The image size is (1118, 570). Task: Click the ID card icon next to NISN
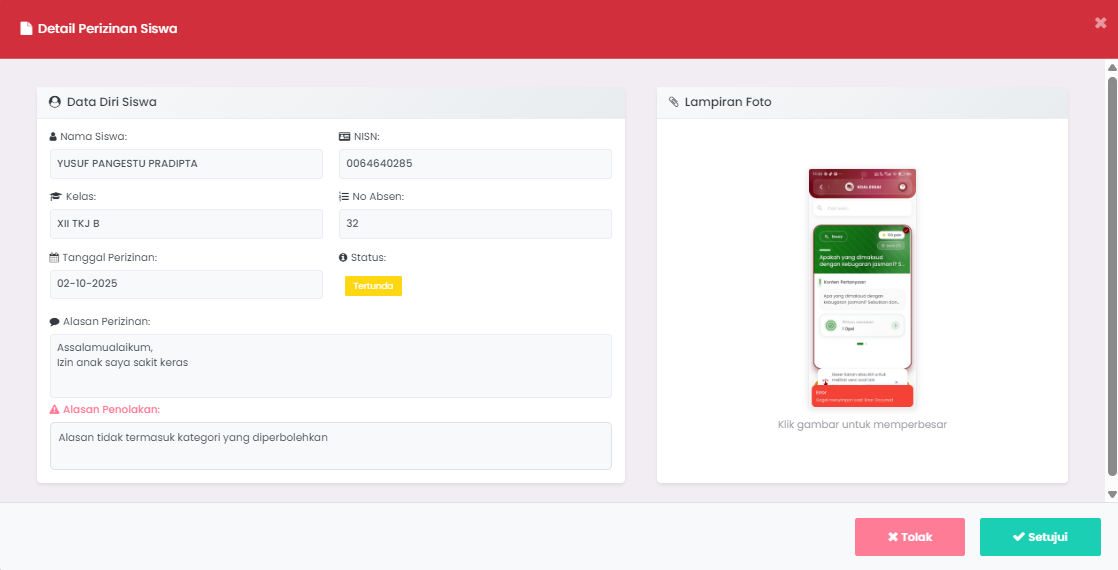pyautogui.click(x=345, y=137)
